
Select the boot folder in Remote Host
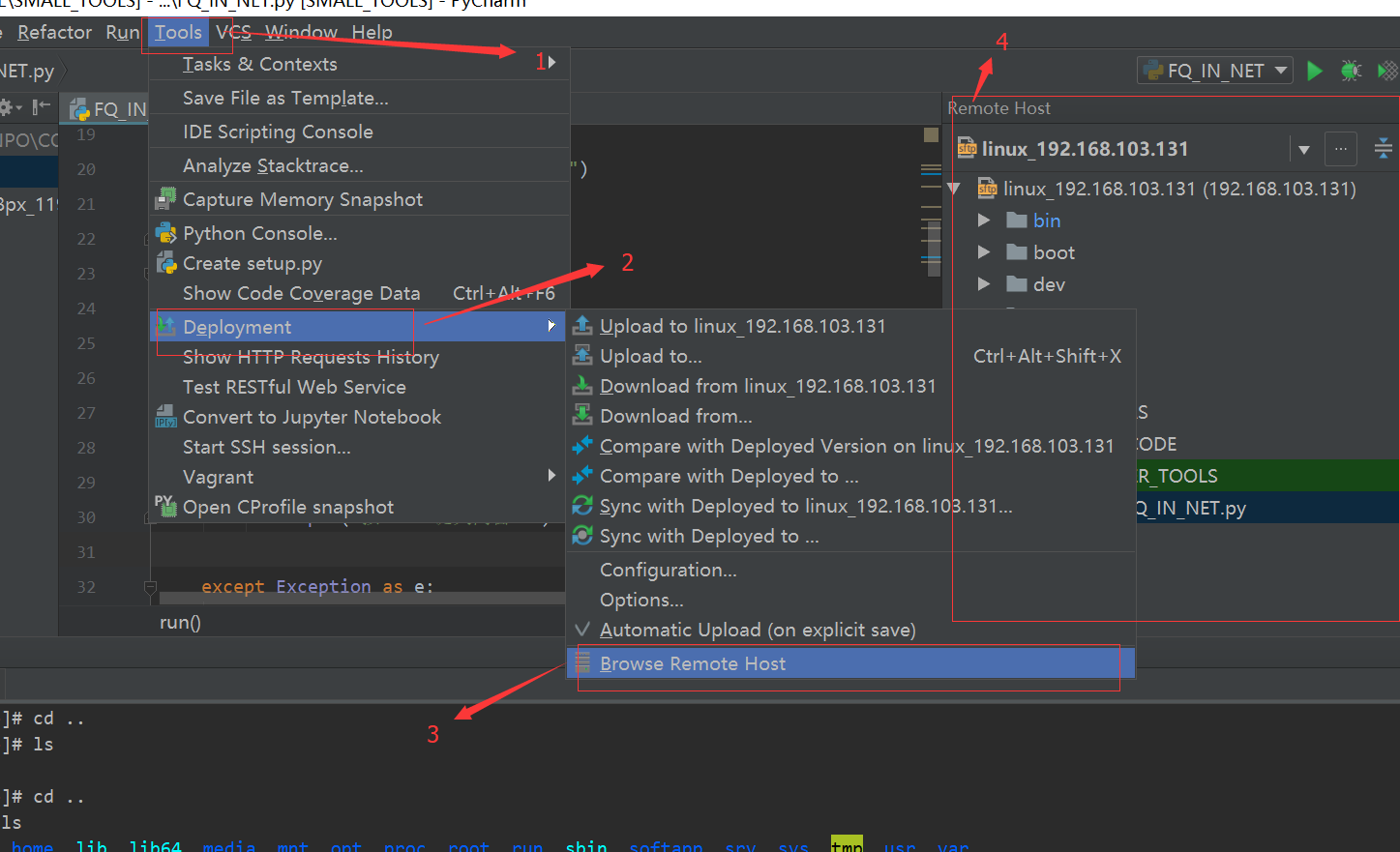1053,252
